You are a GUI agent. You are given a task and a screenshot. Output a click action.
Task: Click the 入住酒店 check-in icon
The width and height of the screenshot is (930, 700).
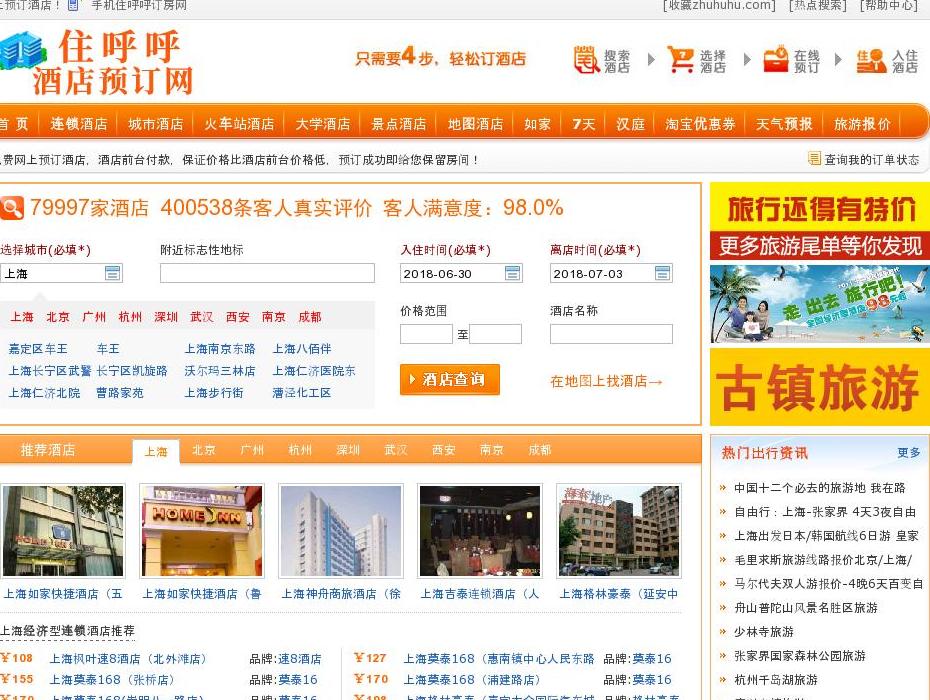pyautogui.click(x=871, y=61)
